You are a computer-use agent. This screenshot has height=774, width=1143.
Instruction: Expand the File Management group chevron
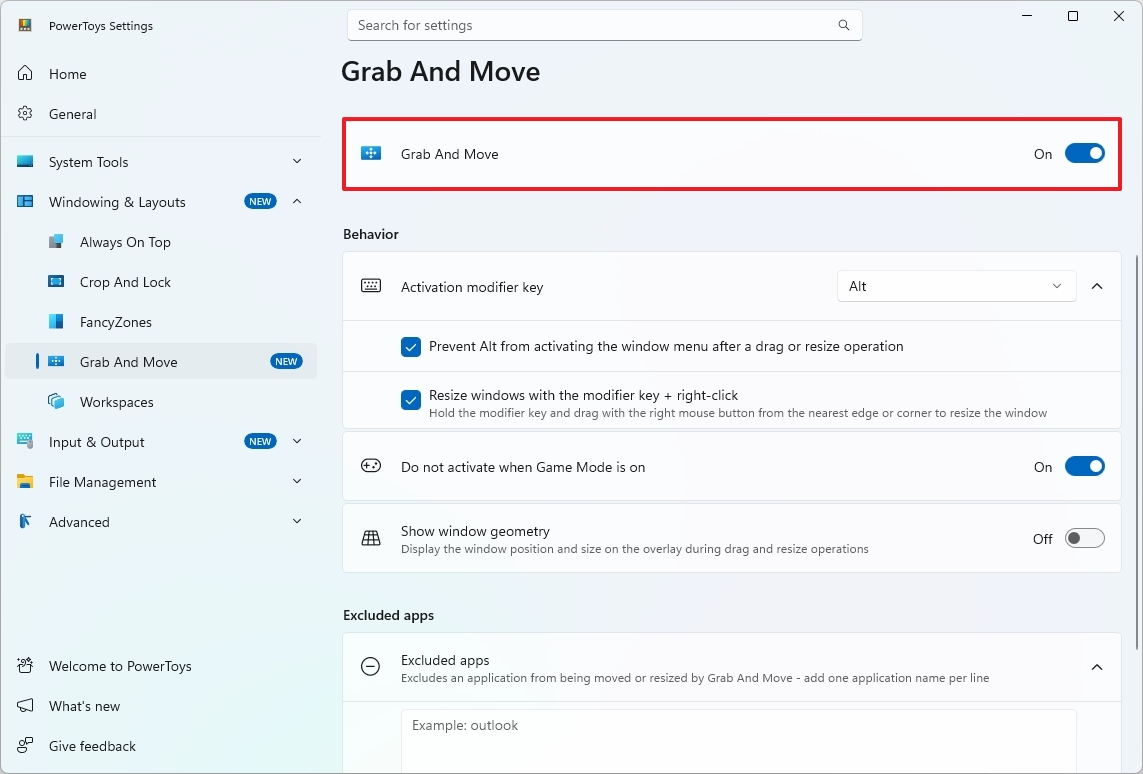pos(297,481)
